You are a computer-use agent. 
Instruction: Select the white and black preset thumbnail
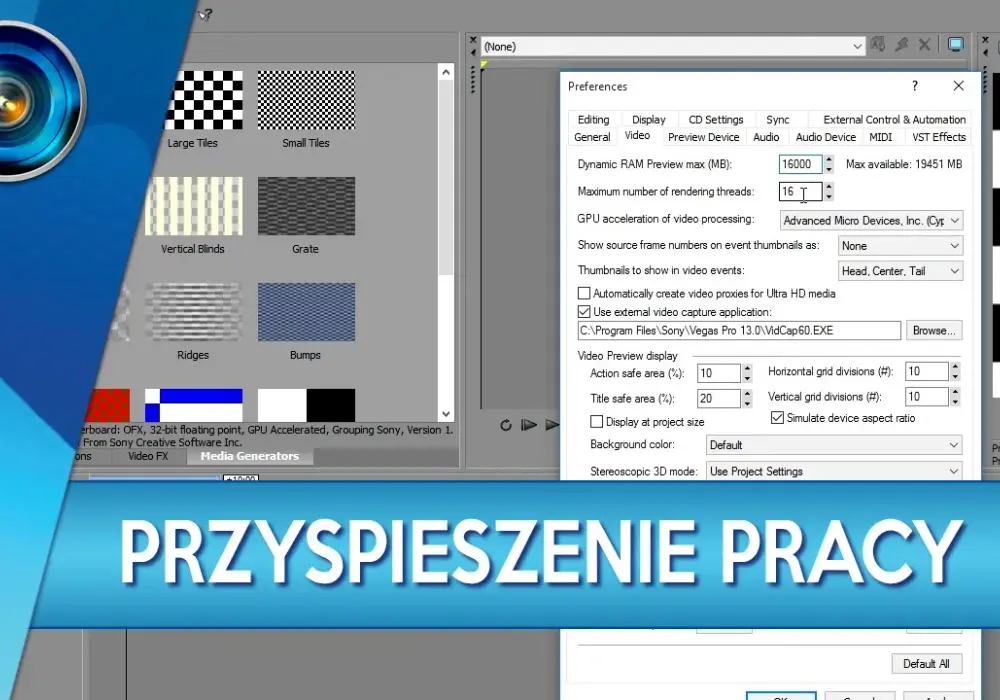click(x=306, y=405)
